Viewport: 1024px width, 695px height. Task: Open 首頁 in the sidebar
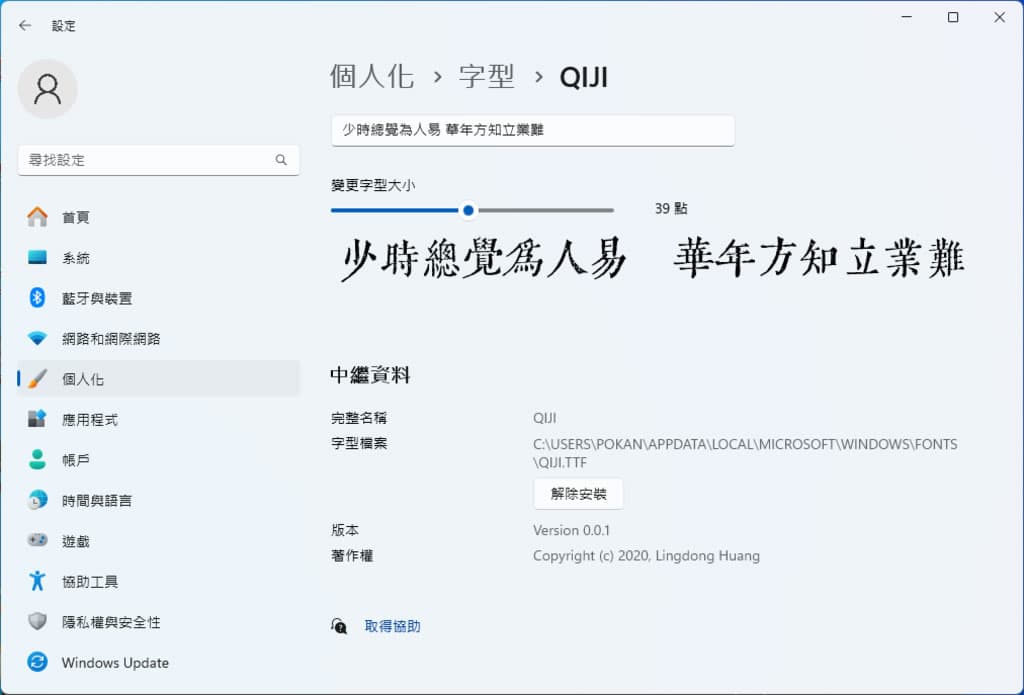pyautogui.click(x=159, y=217)
